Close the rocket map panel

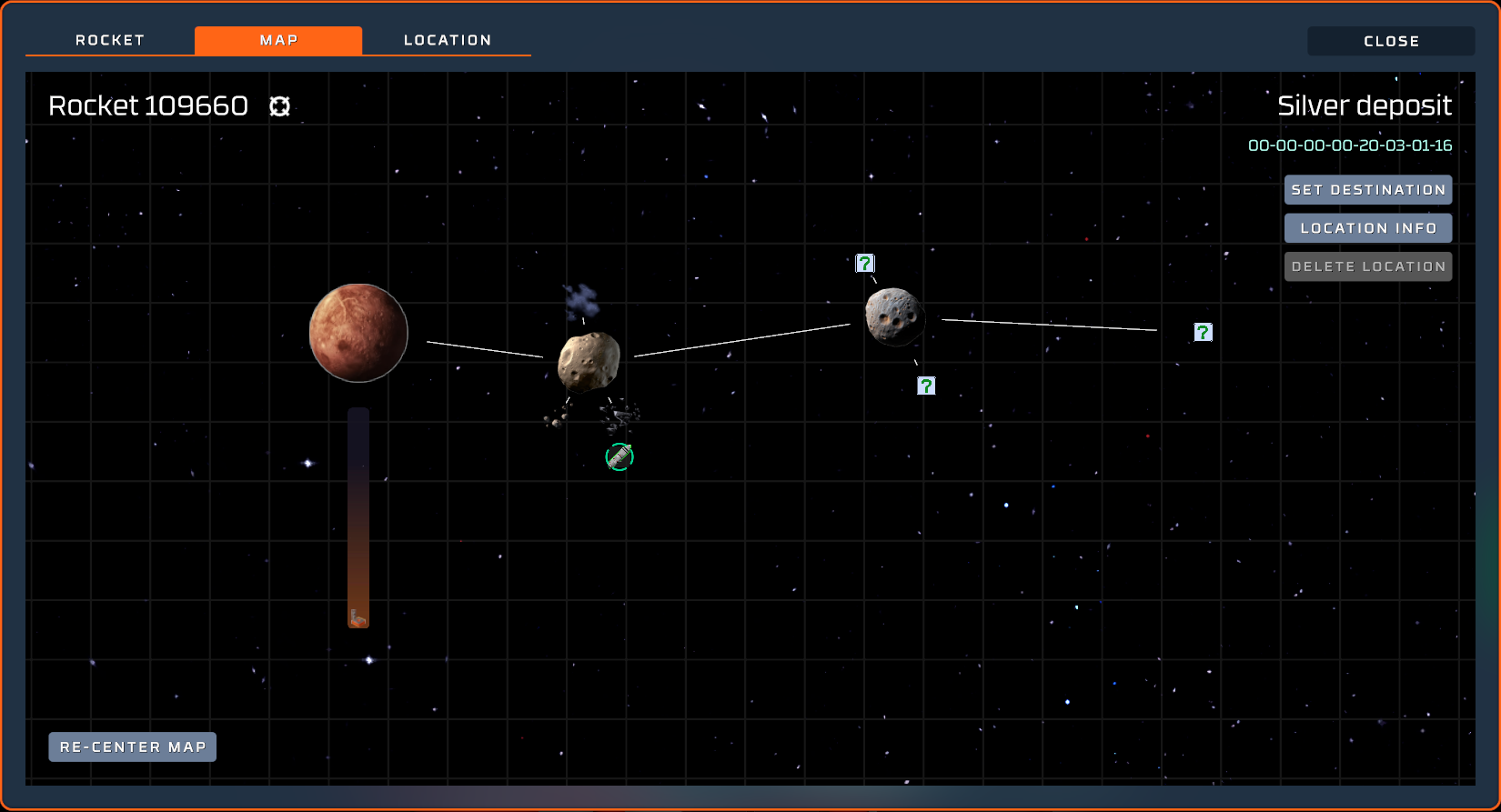click(x=1390, y=41)
